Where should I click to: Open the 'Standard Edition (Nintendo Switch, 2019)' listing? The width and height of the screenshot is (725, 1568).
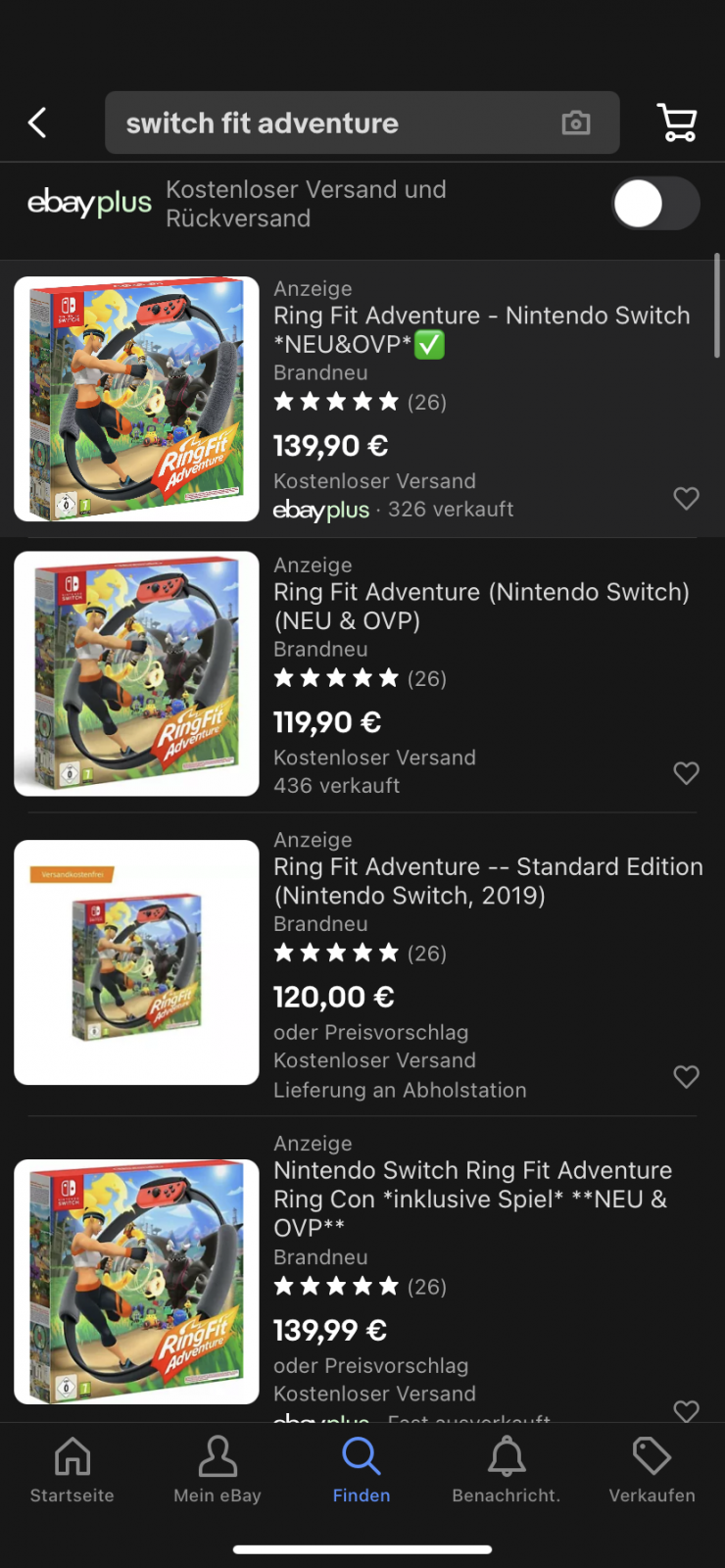(488, 880)
